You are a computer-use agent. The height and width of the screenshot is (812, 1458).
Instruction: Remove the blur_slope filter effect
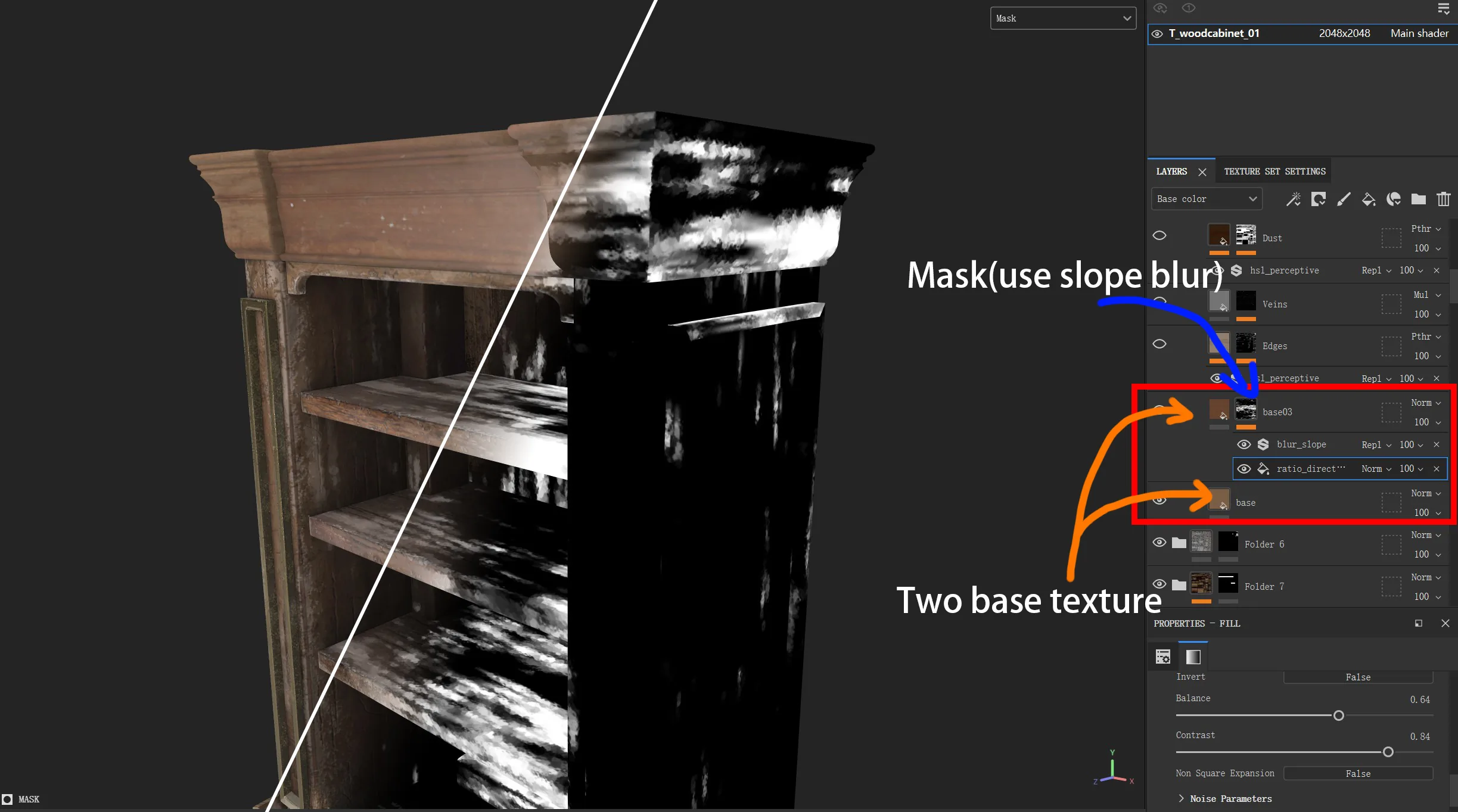pyautogui.click(x=1437, y=444)
